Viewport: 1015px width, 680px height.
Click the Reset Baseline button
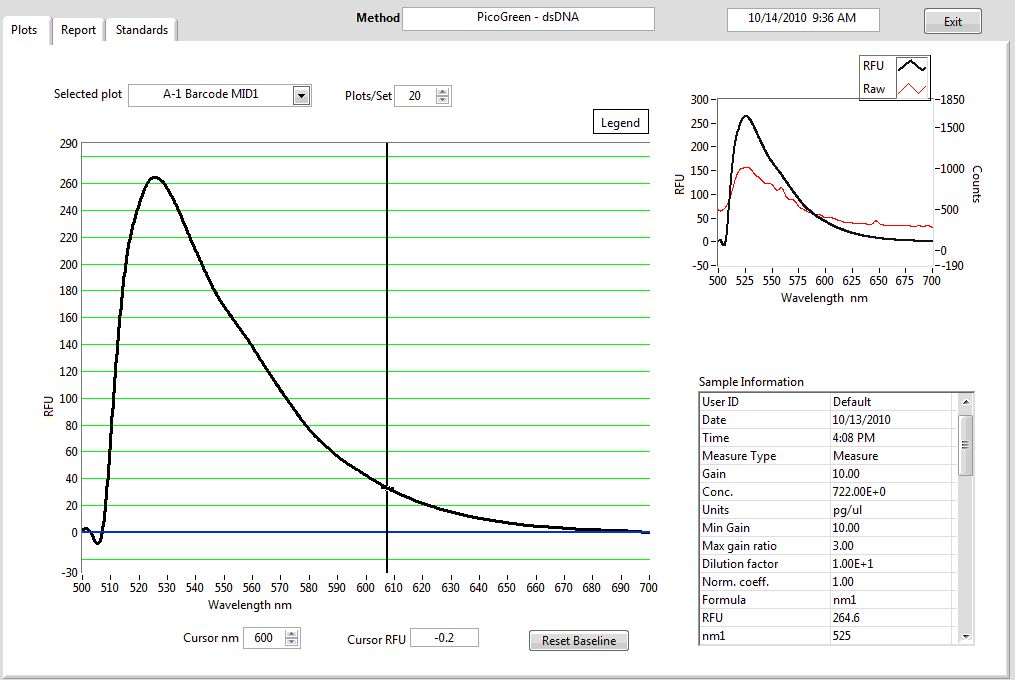(x=579, y=640)
